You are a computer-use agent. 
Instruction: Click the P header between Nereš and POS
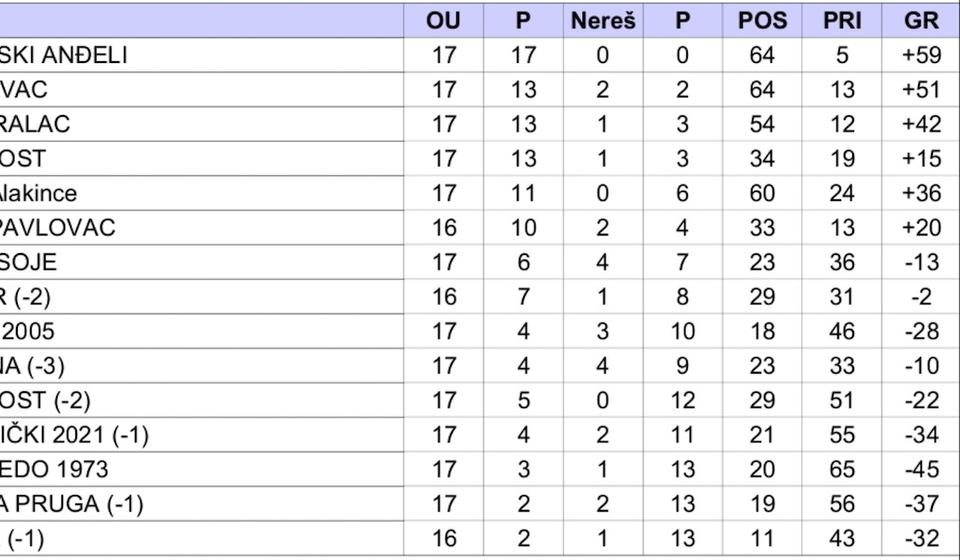pyautogui.click(x=682, y=20)
